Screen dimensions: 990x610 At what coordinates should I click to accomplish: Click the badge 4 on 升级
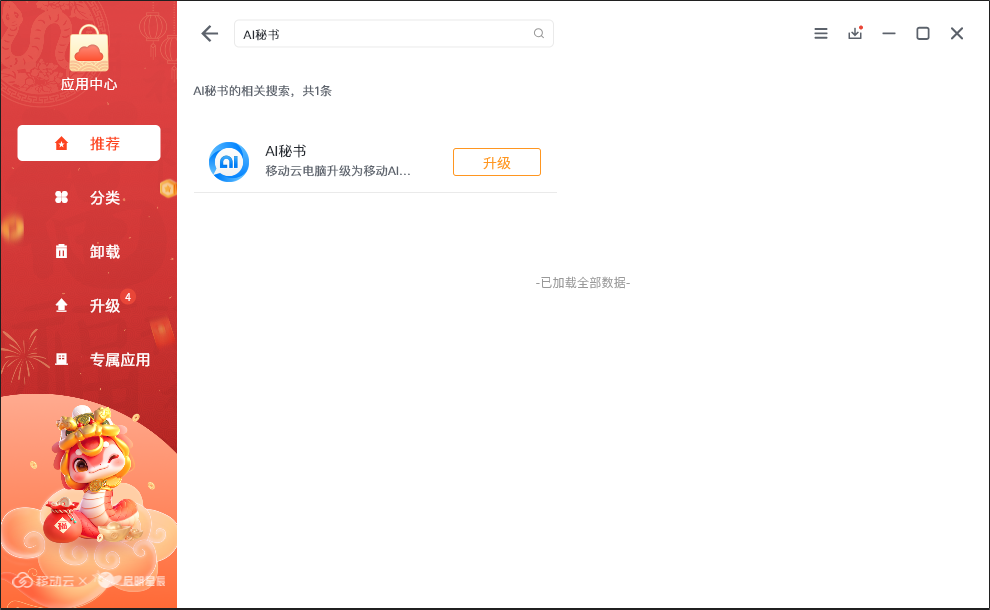(128, 297)
